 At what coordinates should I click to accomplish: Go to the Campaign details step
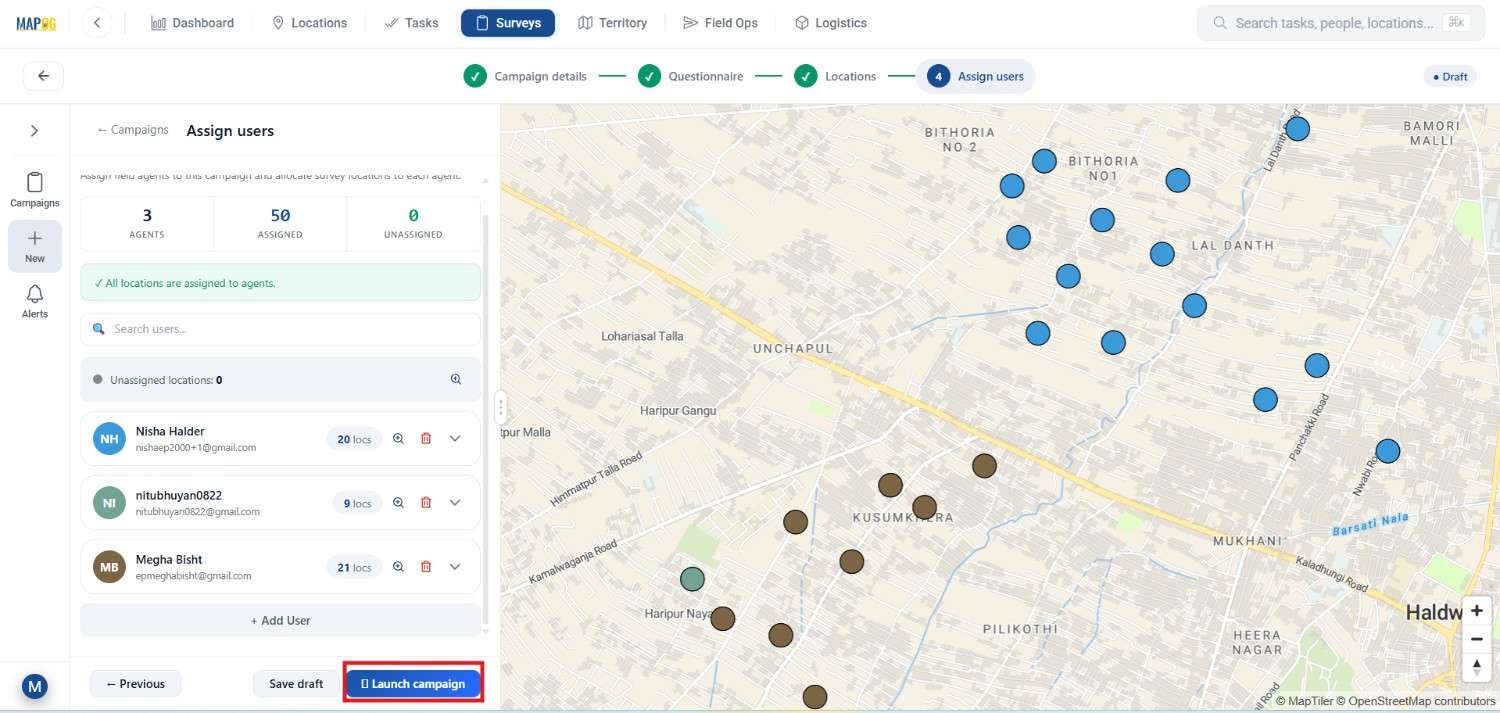coord(525,76)
